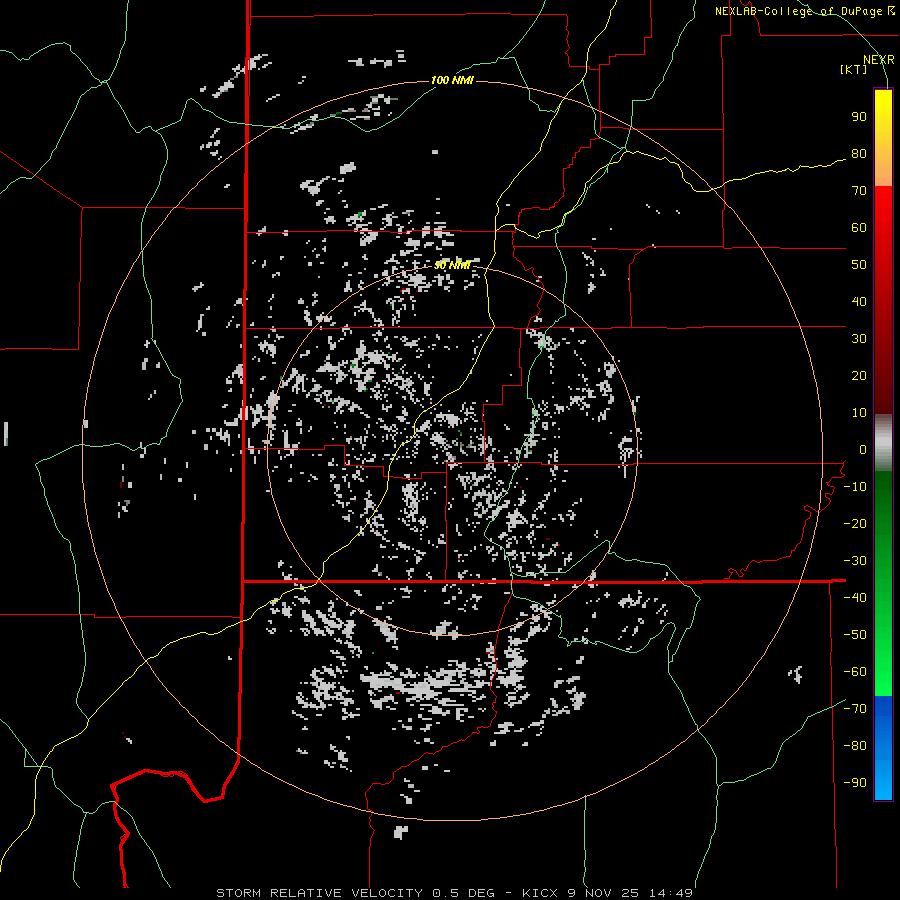This screenshot has width=900, height=900.
Task: Click the -40 scale value
Action: (855, 598)
